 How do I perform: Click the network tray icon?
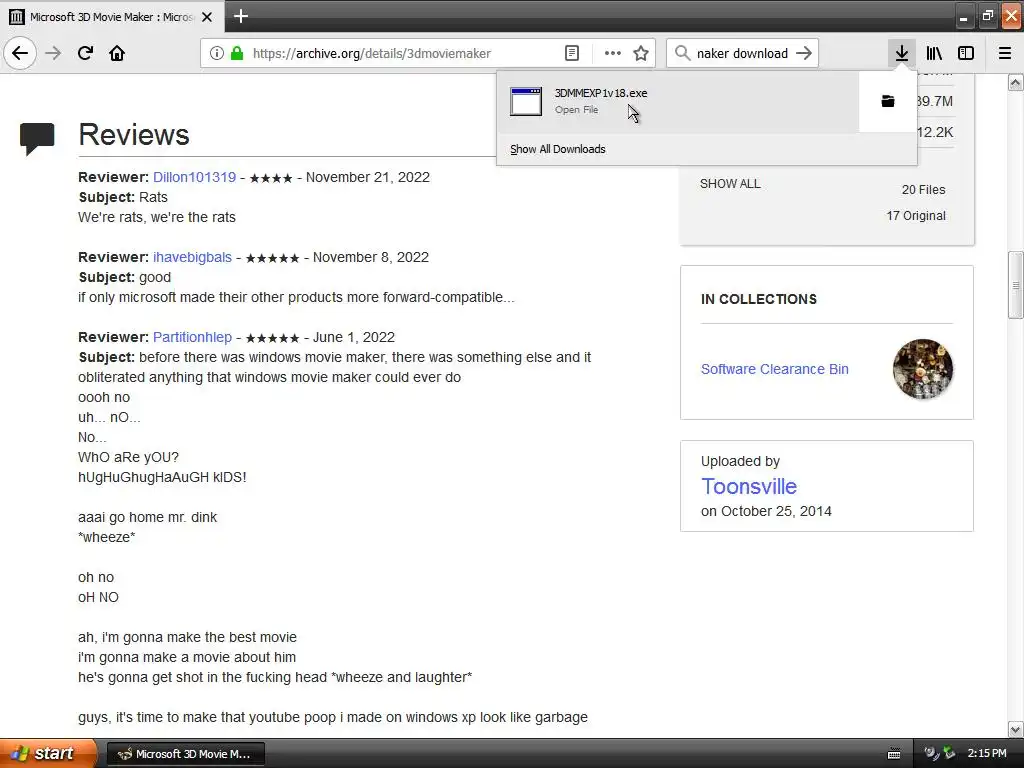[949, 754]
